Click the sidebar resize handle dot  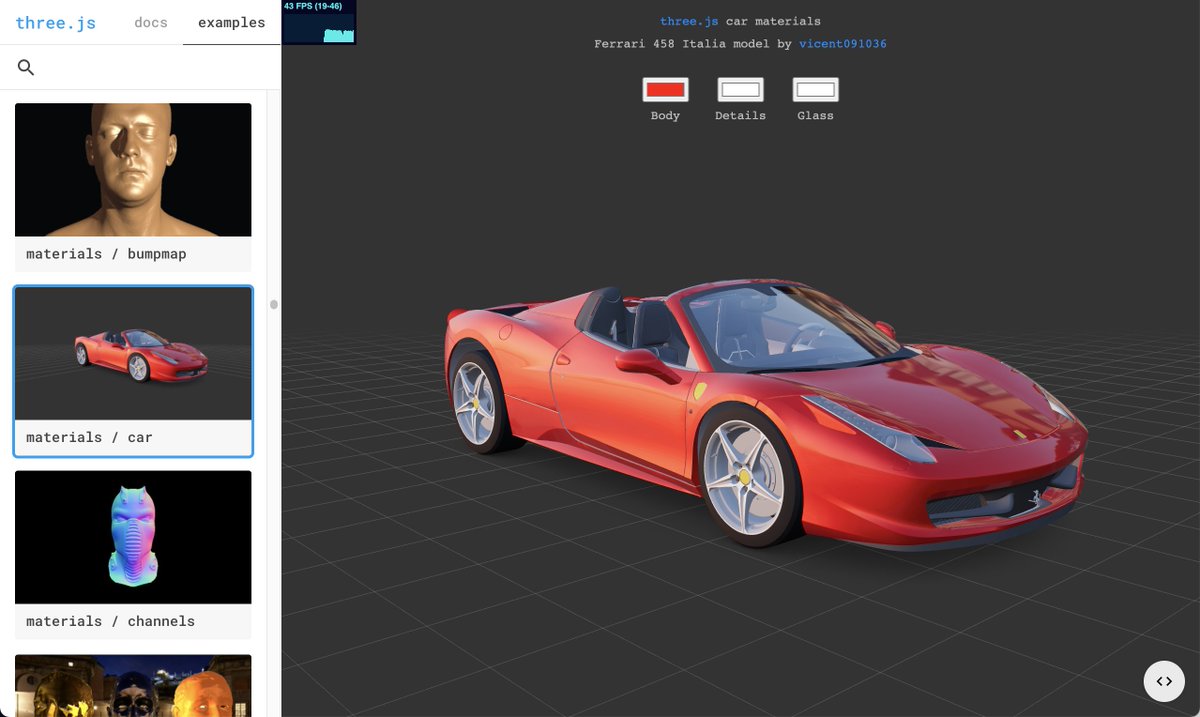(273, 306)
